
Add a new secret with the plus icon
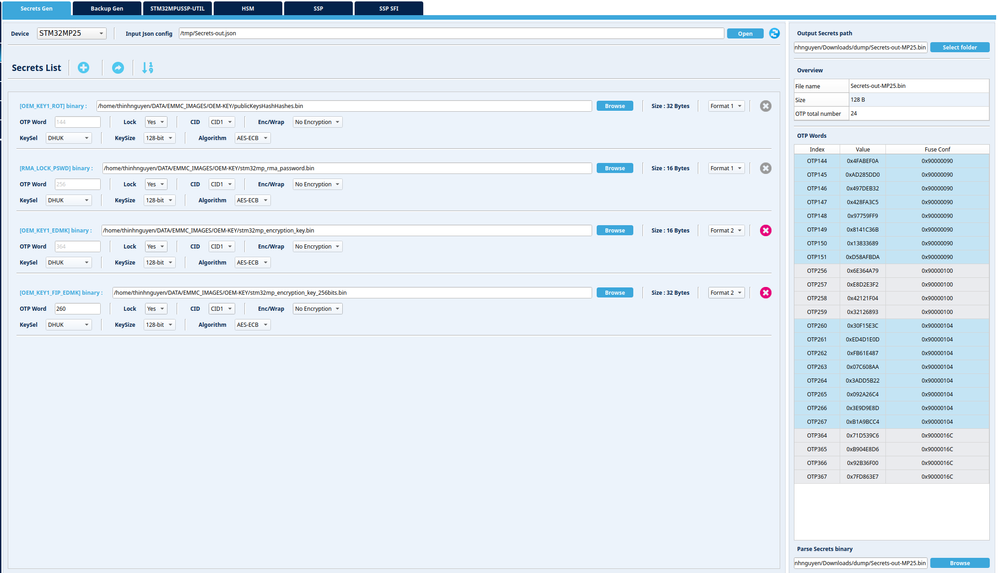(83, 67)
